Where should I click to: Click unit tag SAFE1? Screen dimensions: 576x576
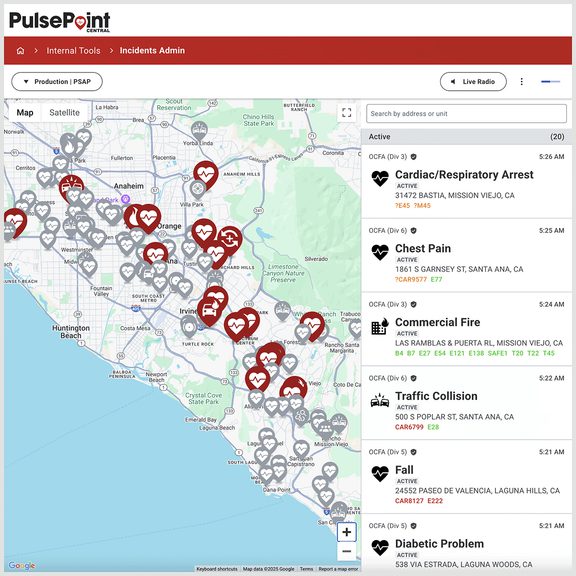497,353
